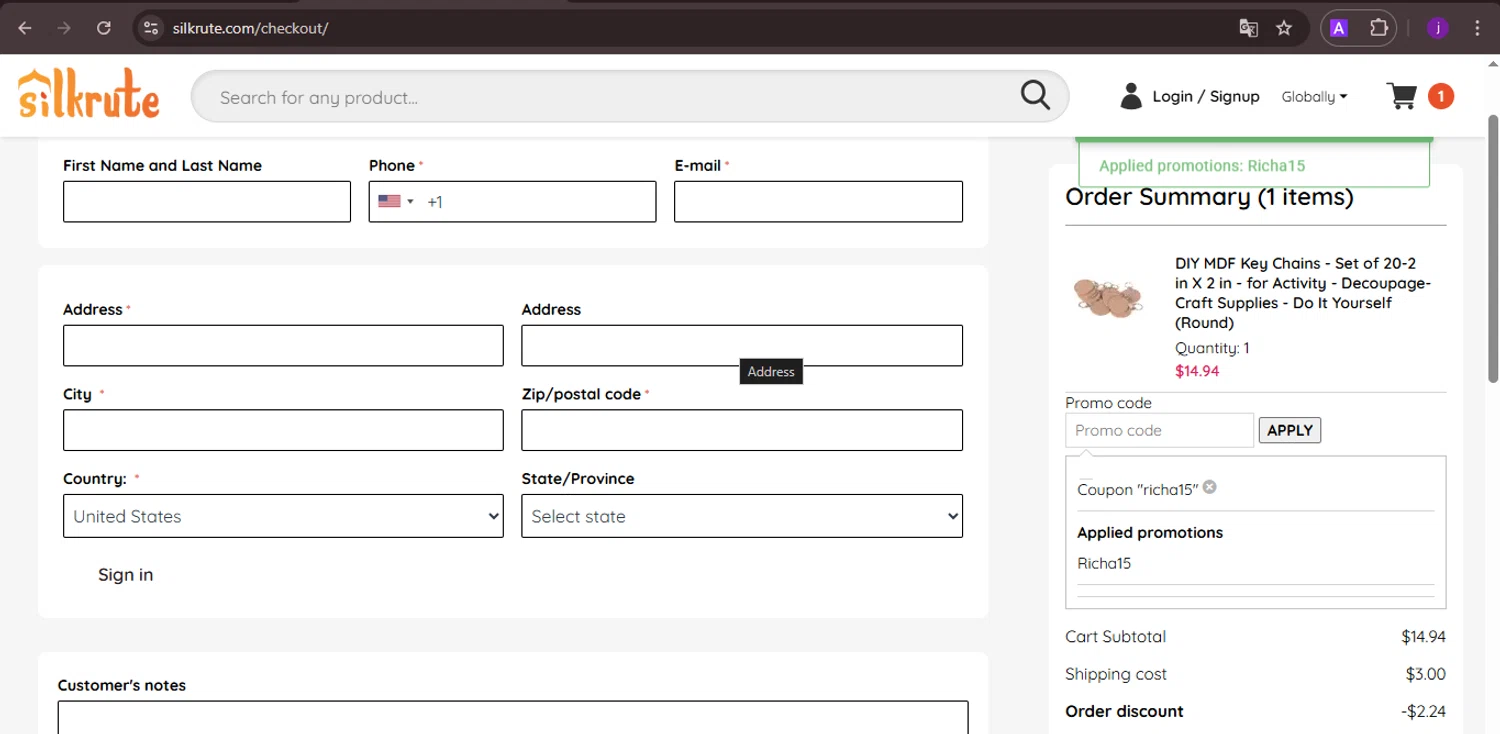Open the phone country flag selector
Viewport: 1500px width, 734px height.
pos(396,201)
